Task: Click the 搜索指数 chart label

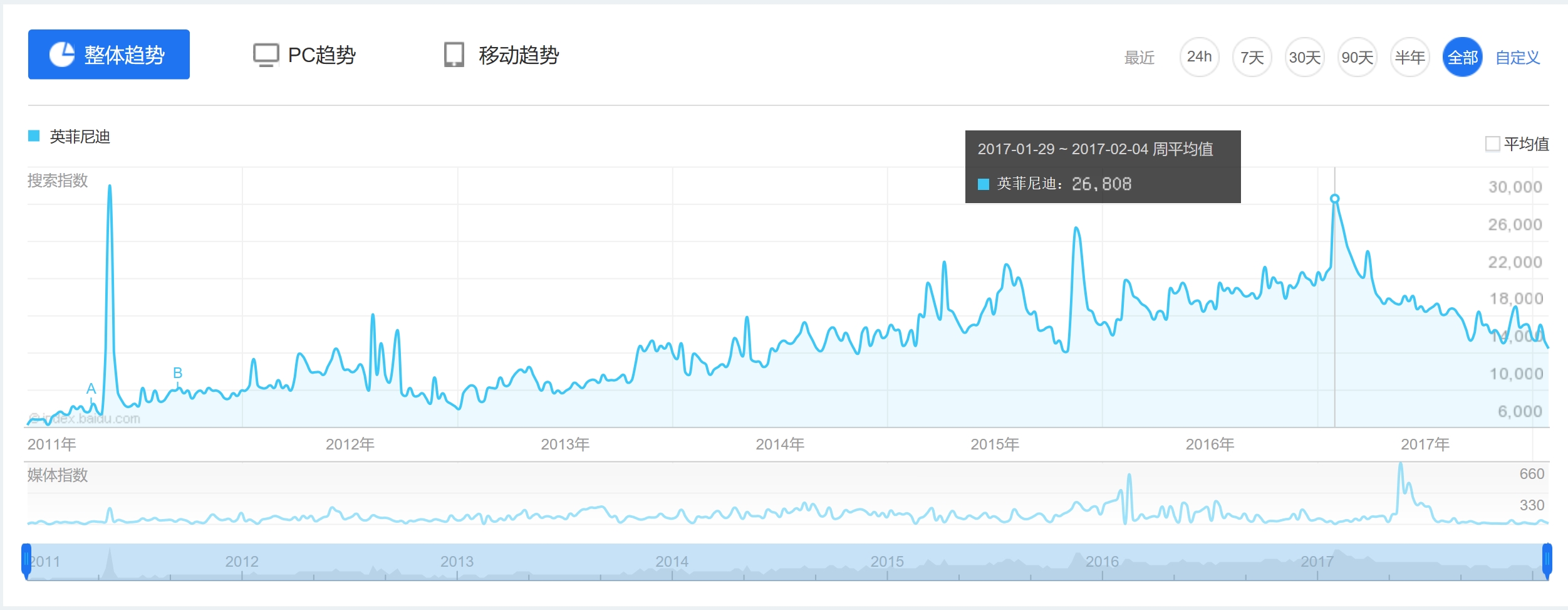Action: (58, 181)
